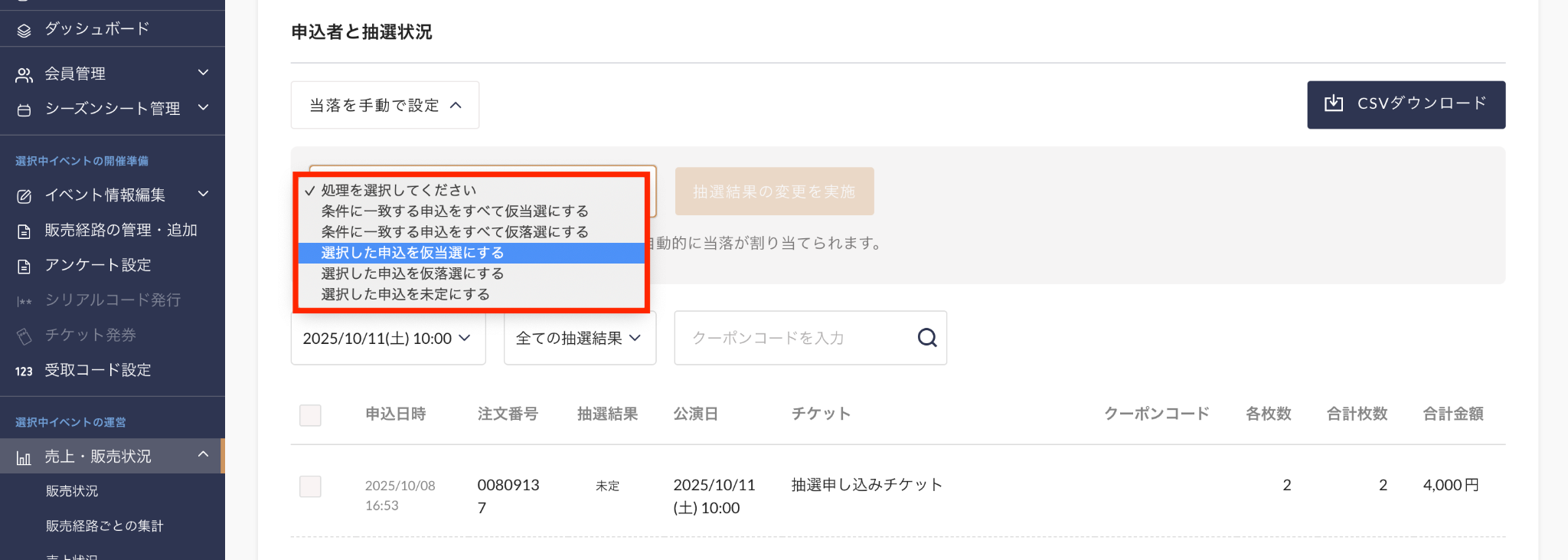
Task: Check the checkbox for order 00809137
Action: click(310, 486)
